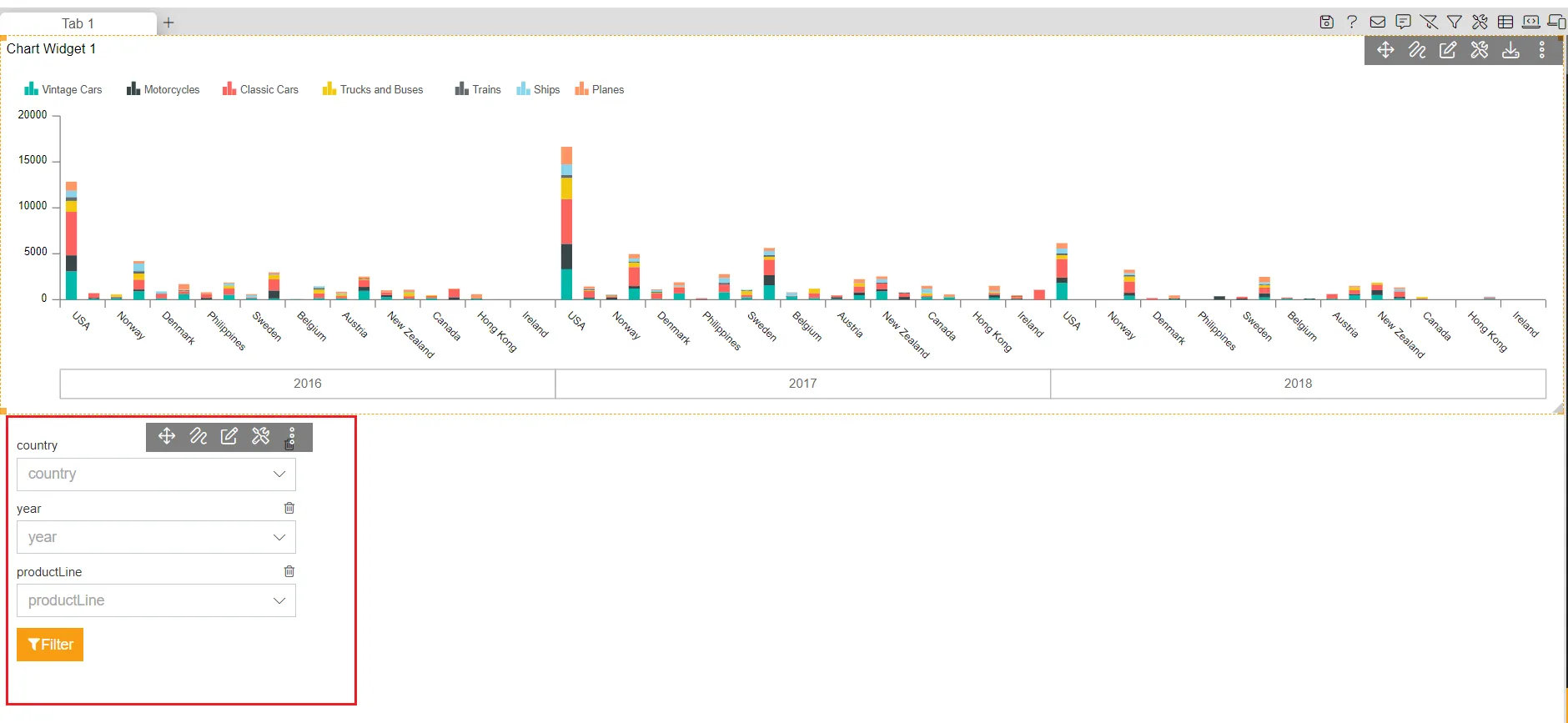Expand the country dropdown
This screenshot has height=723, width=1568.
coord(156,474)
